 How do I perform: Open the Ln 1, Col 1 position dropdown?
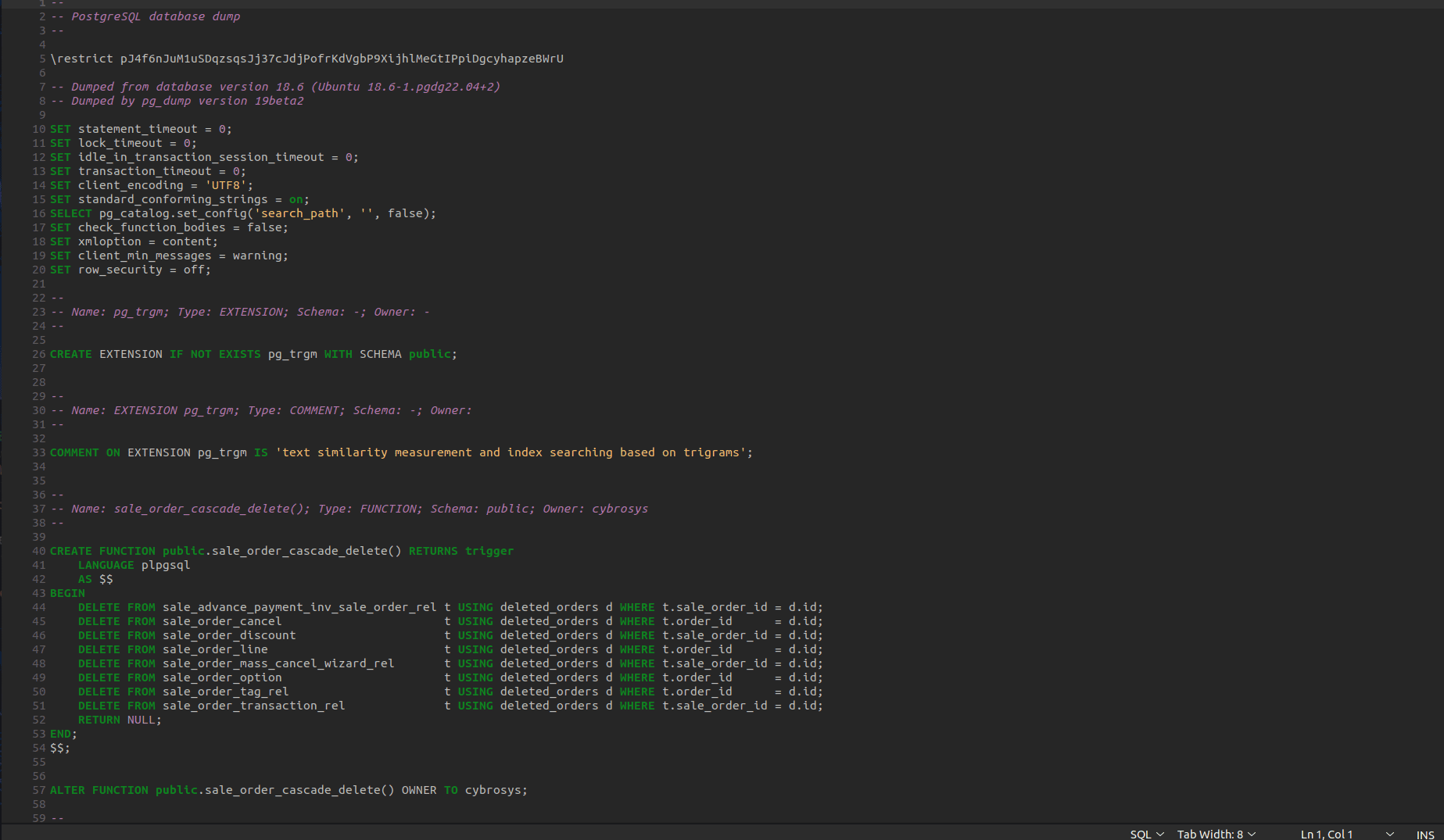click(x=1347, y=834)
